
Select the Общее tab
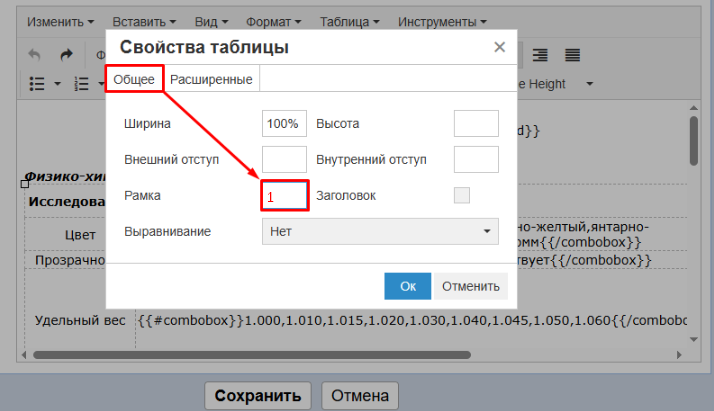(134, 79)
